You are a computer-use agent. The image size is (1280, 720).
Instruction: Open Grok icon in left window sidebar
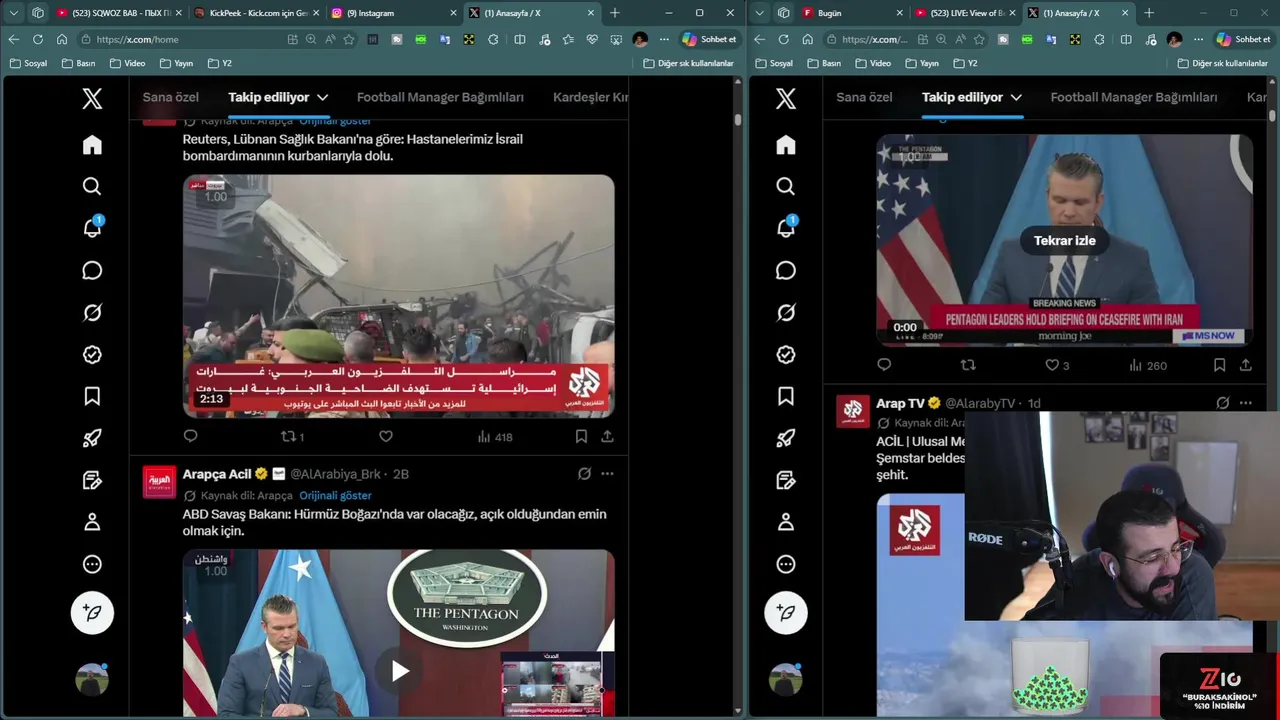pyautogui.click(x=92, y=313)
